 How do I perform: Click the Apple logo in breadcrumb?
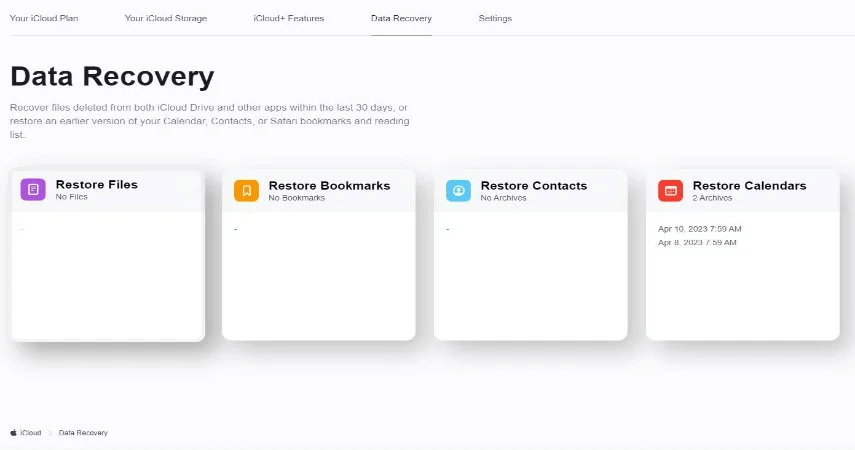coord(14,433)
